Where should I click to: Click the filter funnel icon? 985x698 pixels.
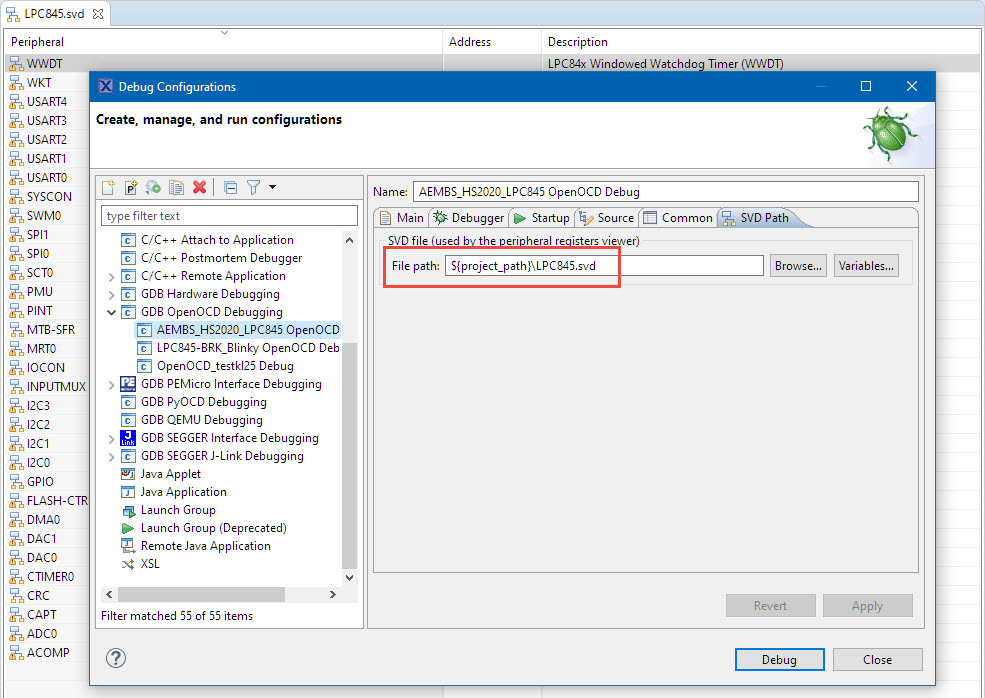click(x=254, y=187)
